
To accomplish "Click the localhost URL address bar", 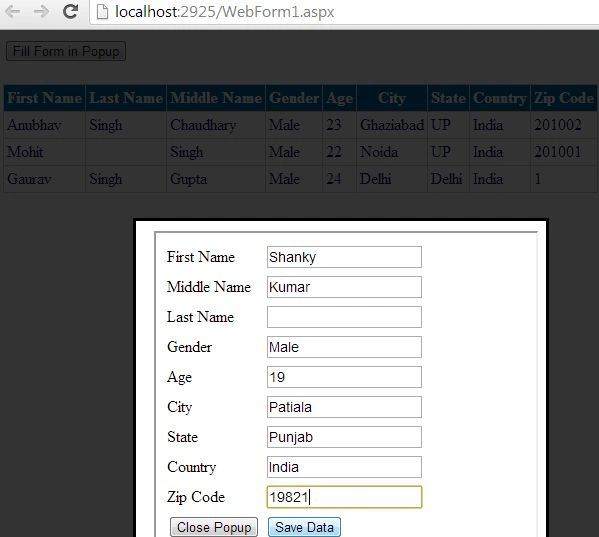I will pos(344,12).
